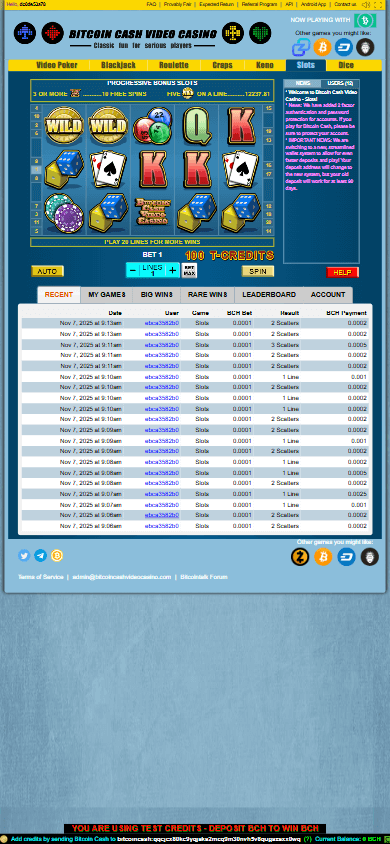Select the Slots game tab
Screen dimensions: 390x844
[306, 65]
